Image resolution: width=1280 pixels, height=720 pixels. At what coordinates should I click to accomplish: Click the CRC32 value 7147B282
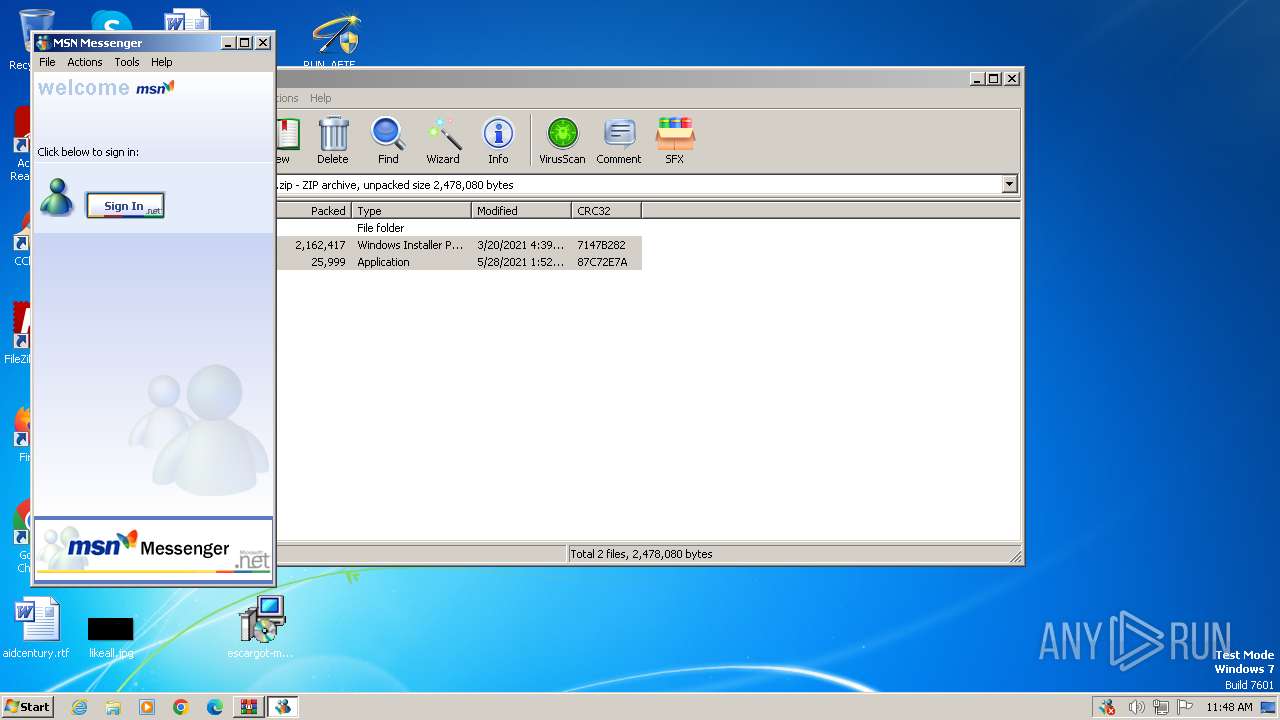click(x=601, y=245)
